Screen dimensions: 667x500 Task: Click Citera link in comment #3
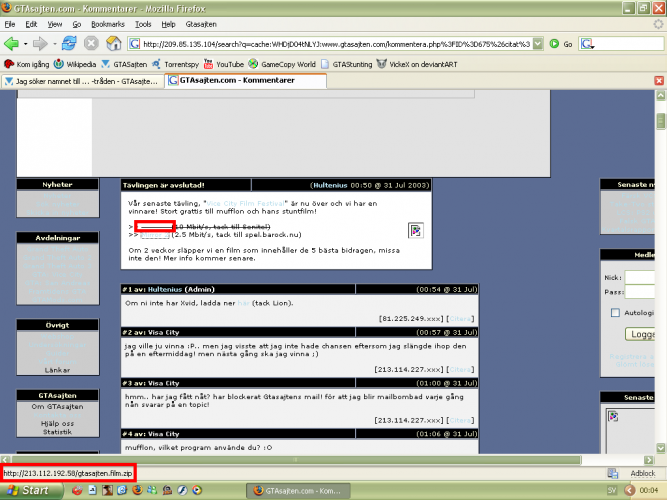(460, 420)
